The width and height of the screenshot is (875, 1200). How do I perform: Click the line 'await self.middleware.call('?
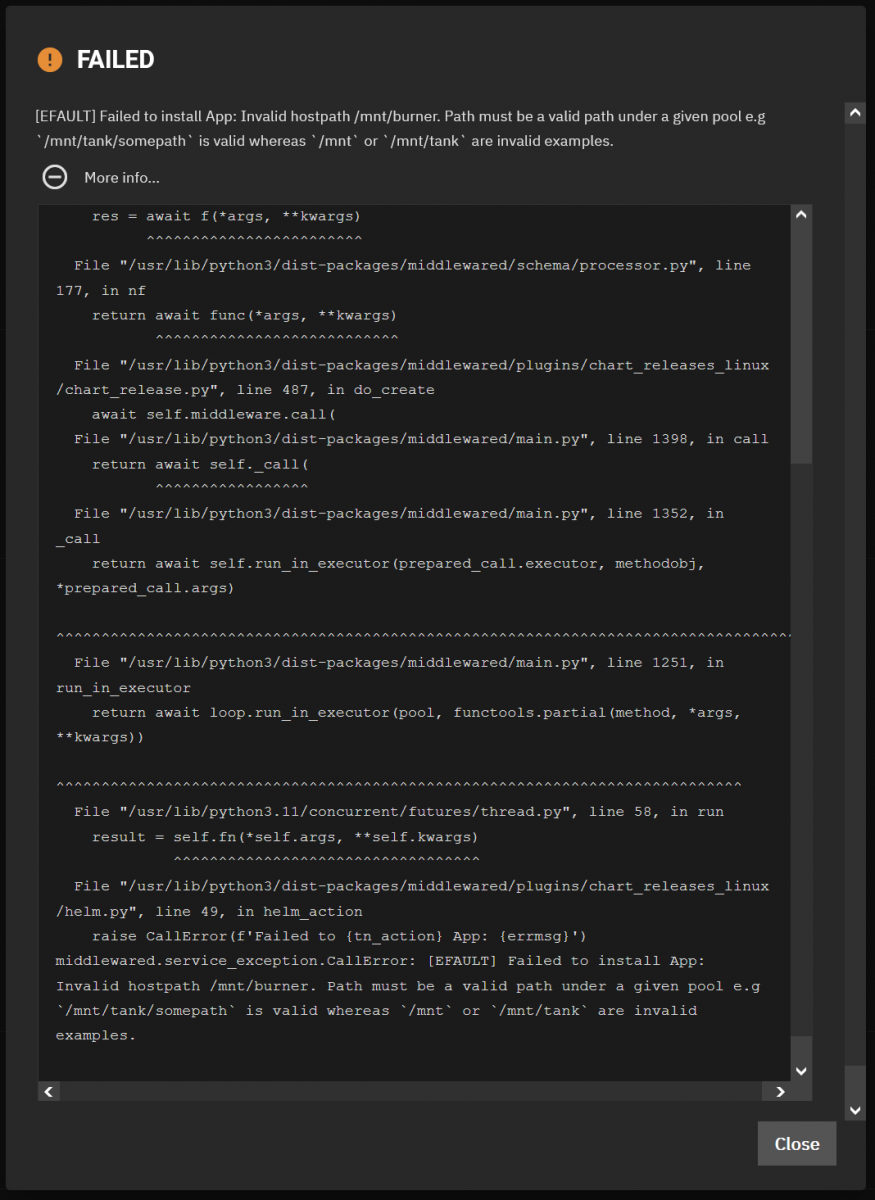214,414
